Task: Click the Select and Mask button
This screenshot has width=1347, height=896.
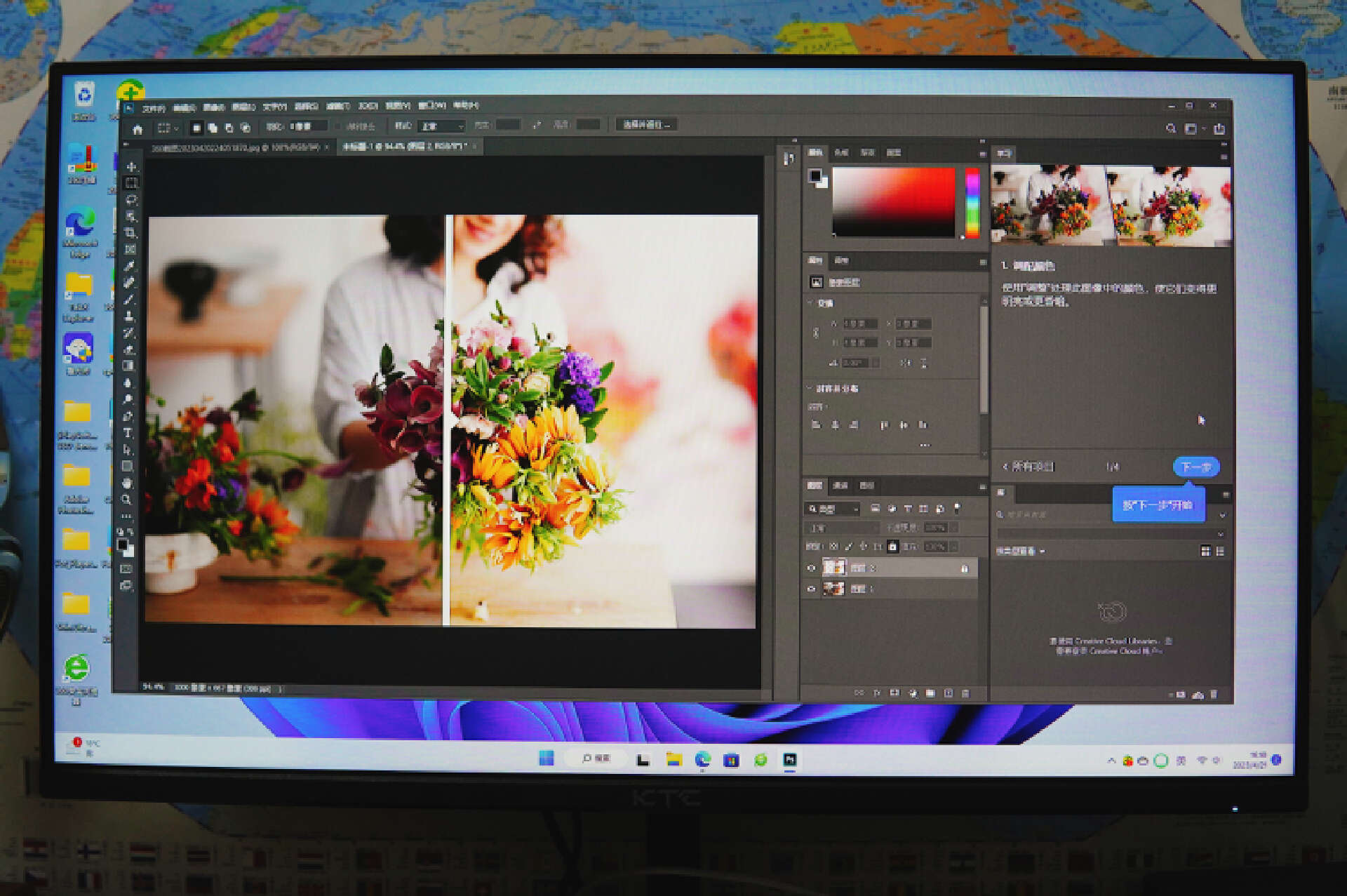Action: [x=646, y=125]
